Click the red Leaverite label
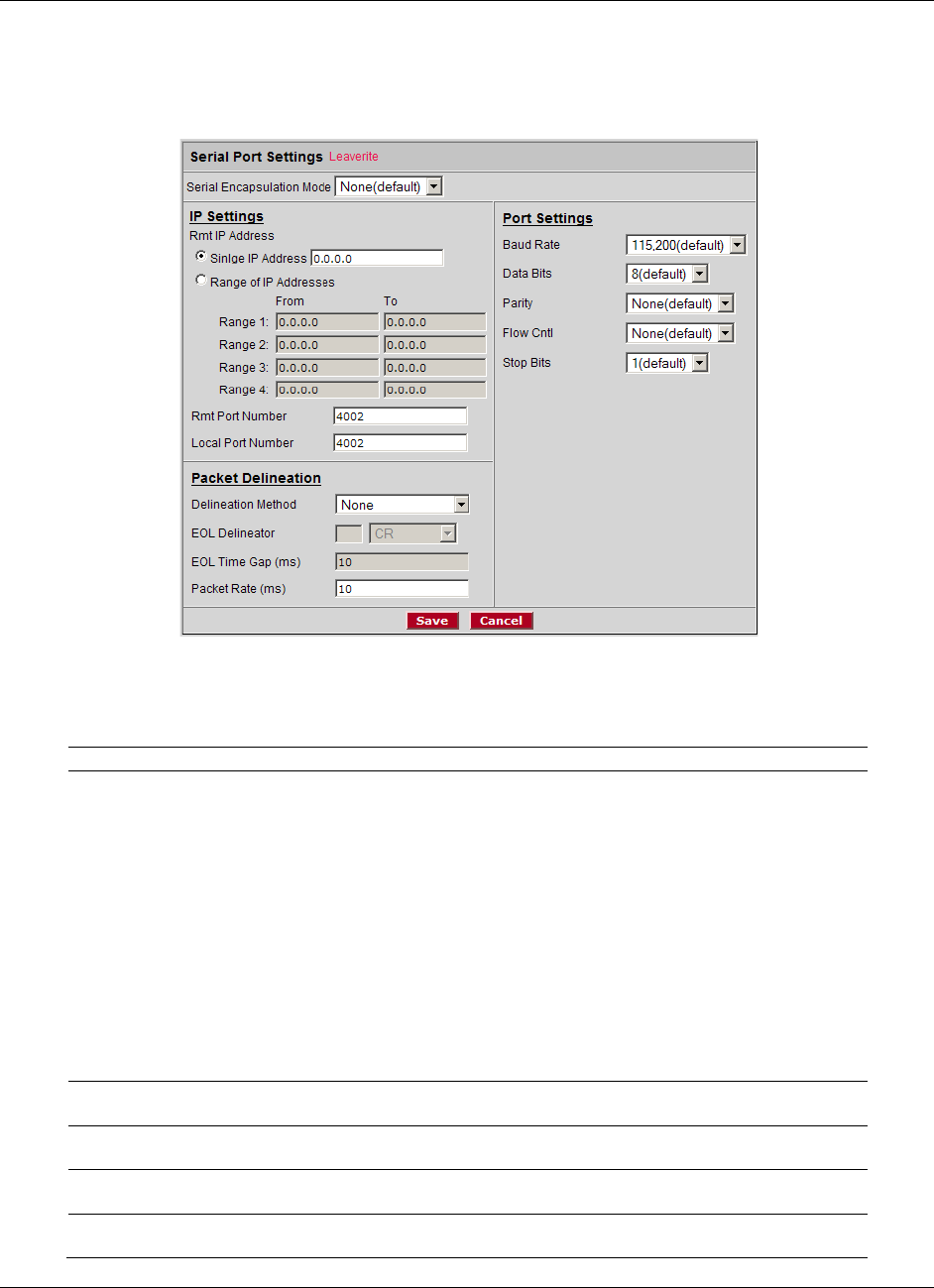This screenshot has height=1288, width=934. coord(354,157)
